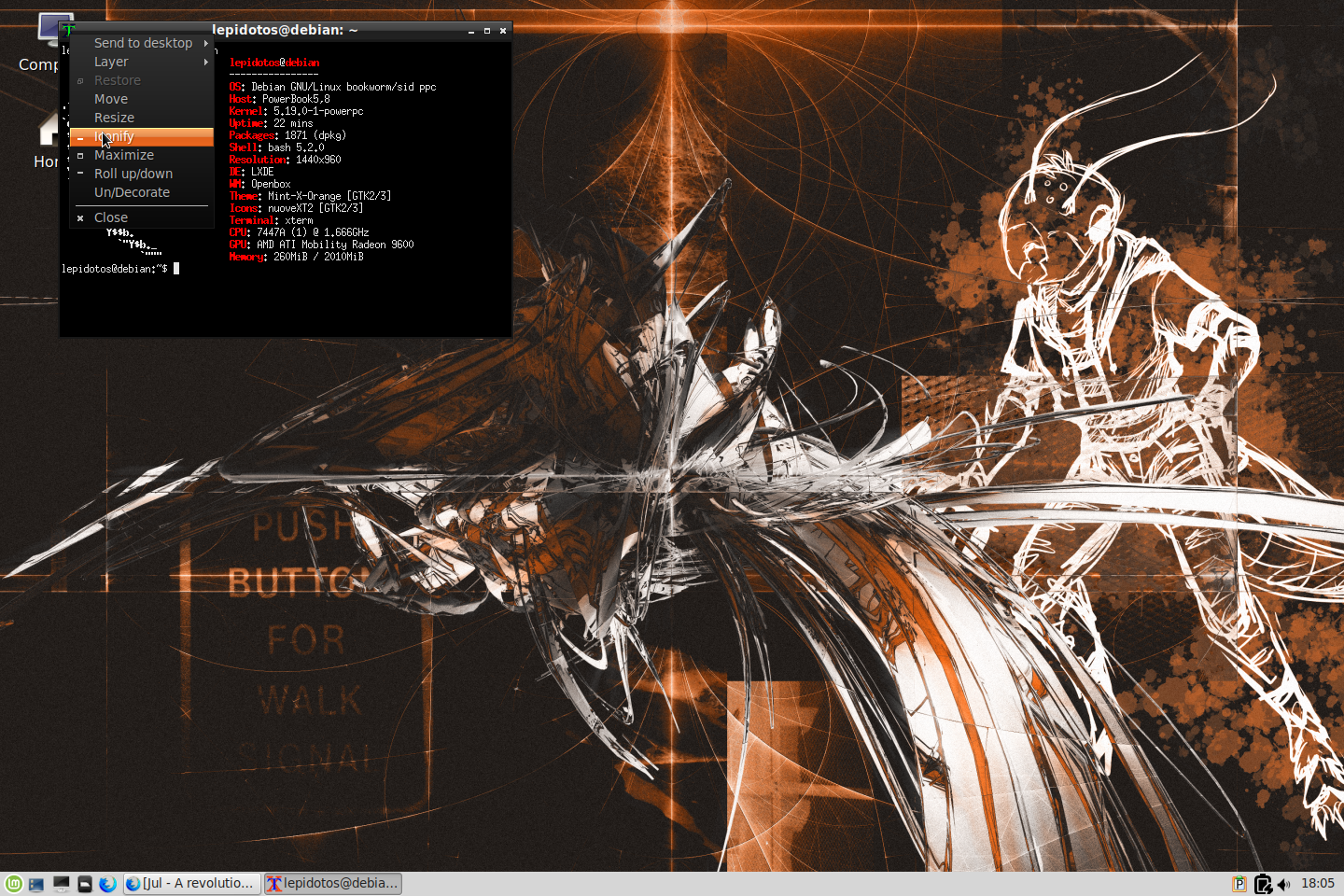
Task: Click the black drive icon in the panel
Action: [85, 884]
